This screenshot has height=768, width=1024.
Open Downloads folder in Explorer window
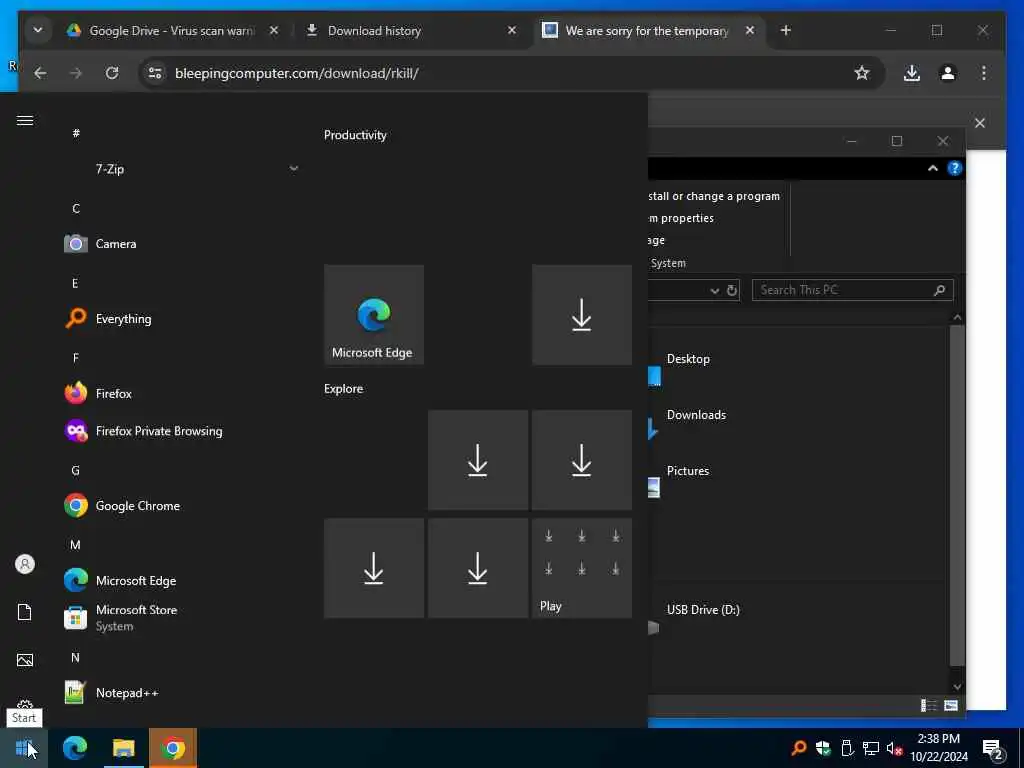tap(696, 415)
